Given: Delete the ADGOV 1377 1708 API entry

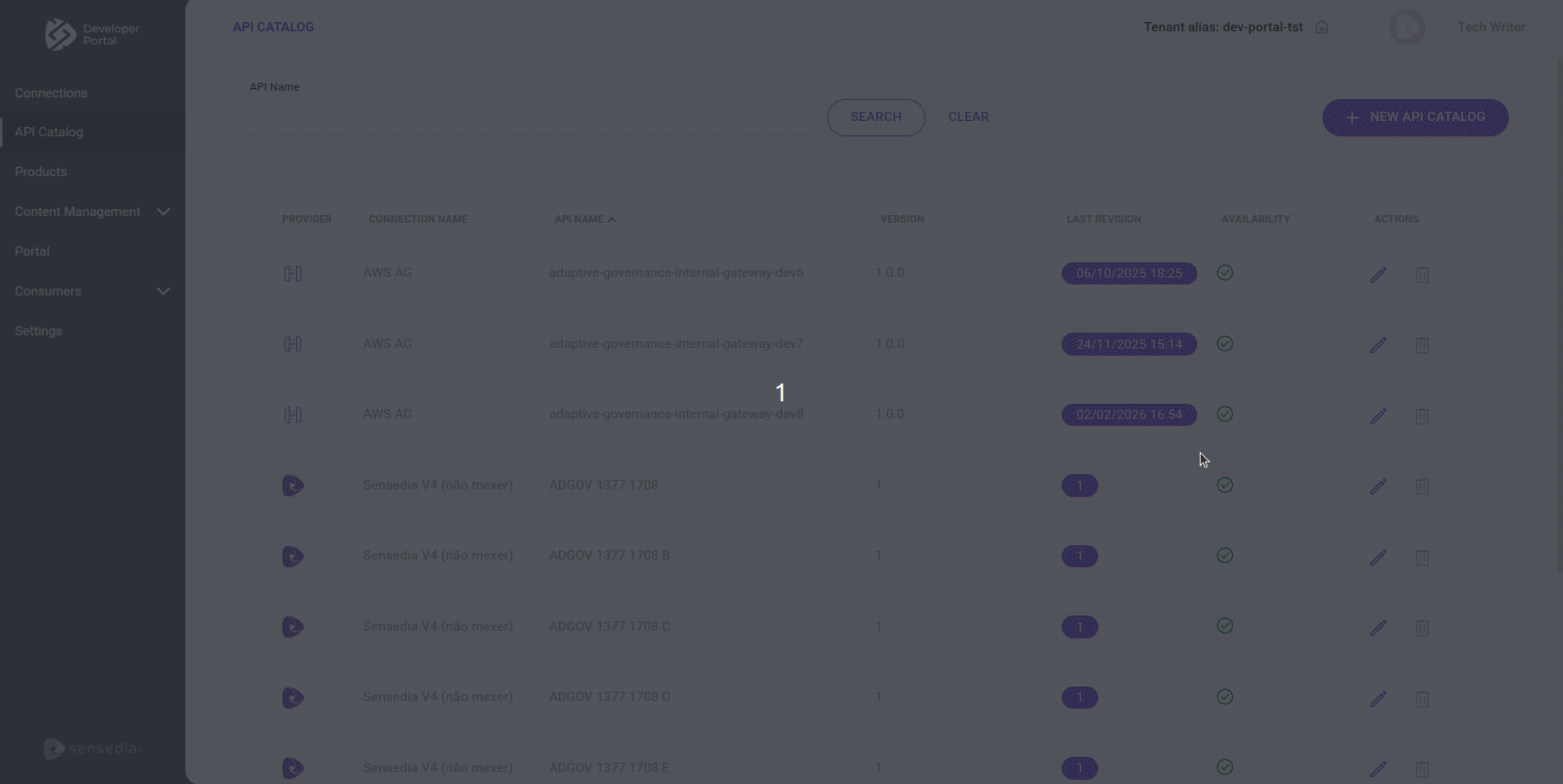Looking at the screenshot, I should pos(1422,487).
